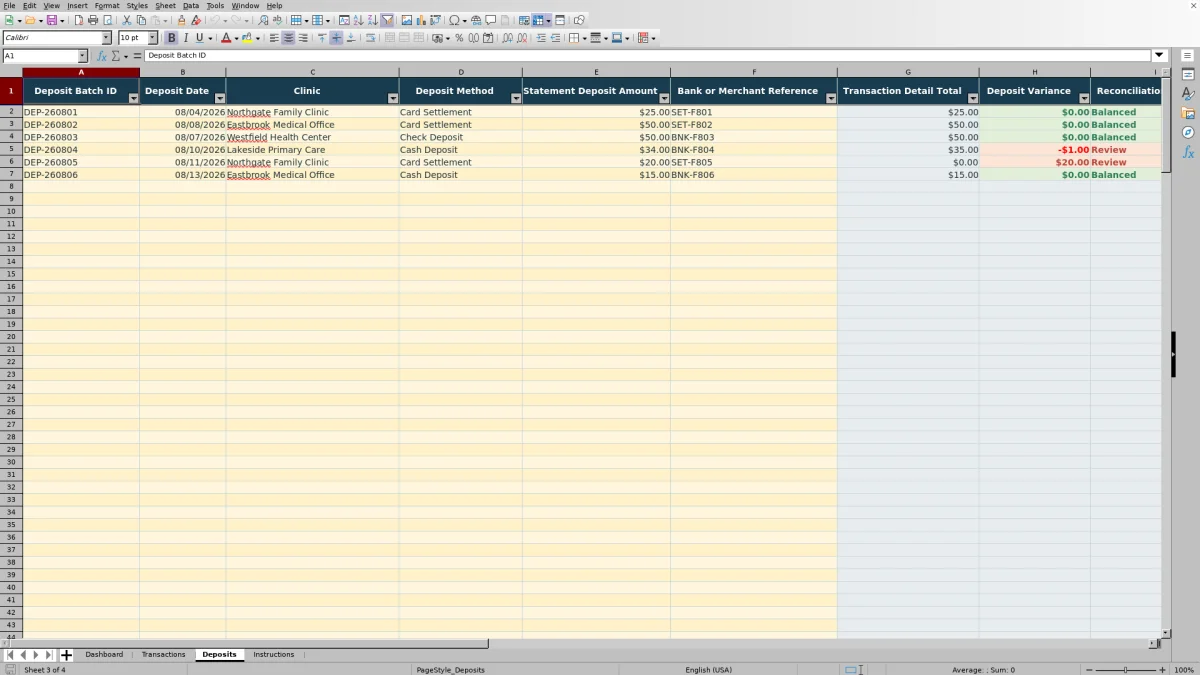Switch to the Instructions sheet tab
The image size is (1200, 675).
[x=274, y=655]
